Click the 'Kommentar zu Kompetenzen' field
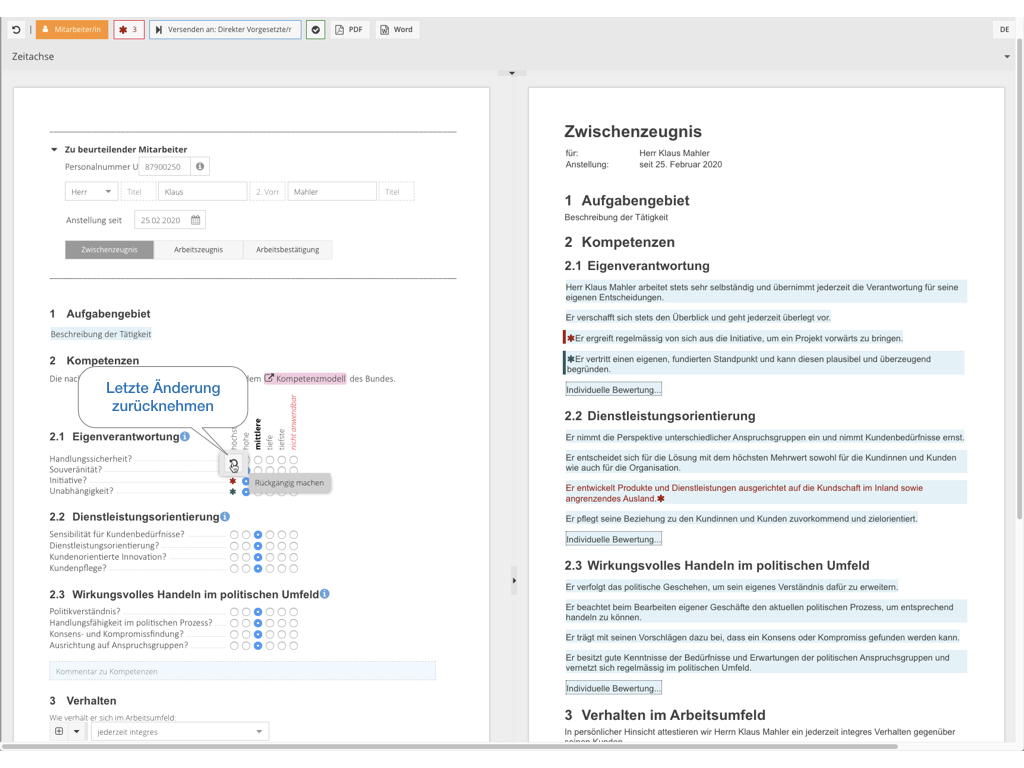Screen dimensions: 1024x768 point(242,671)
